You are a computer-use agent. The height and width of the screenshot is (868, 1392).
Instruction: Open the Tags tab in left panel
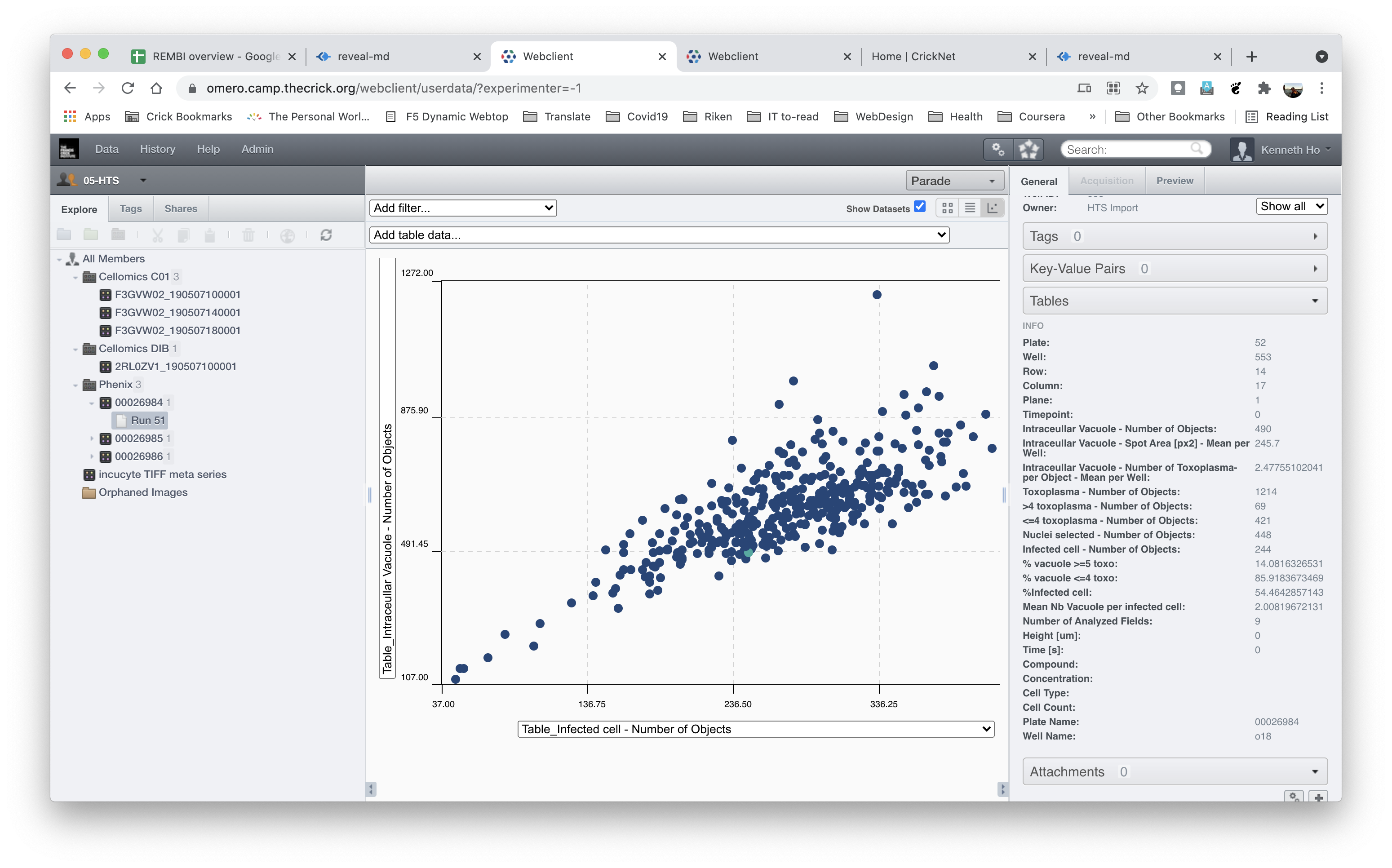[130, 208]
